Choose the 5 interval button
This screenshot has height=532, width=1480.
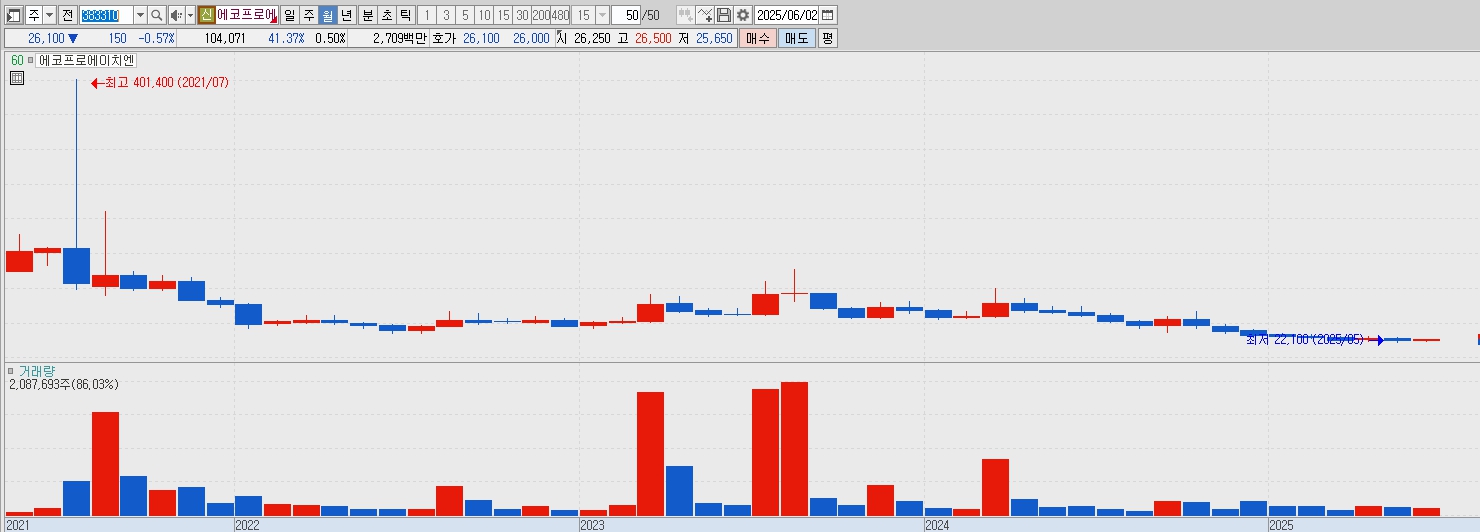[464, 15]
